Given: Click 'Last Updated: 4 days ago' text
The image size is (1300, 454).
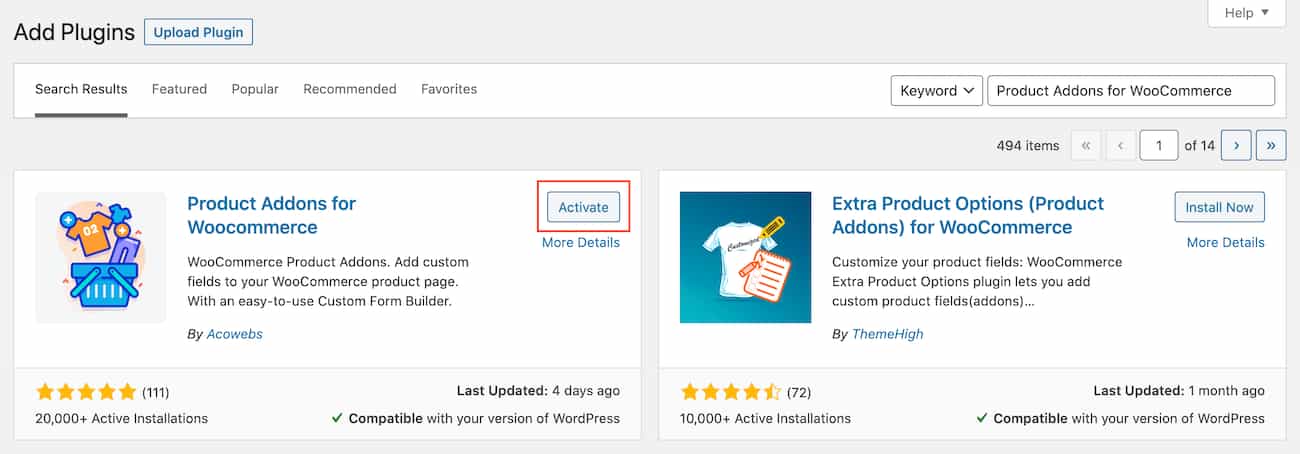Looking at the screenshot, I should pos(539,391).
